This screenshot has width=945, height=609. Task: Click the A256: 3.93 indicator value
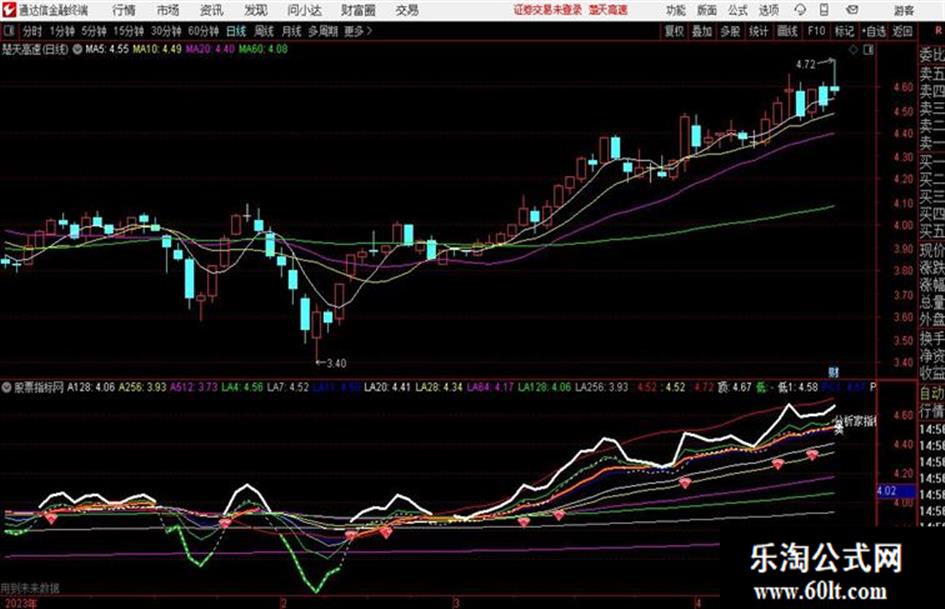(x=142, y=387)
